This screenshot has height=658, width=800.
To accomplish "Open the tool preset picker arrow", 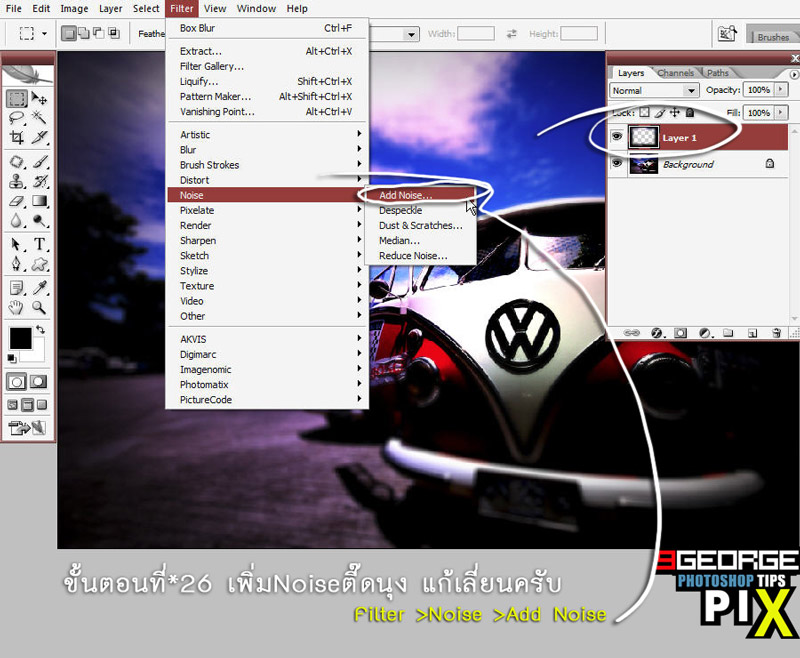I will click(44, 34).
